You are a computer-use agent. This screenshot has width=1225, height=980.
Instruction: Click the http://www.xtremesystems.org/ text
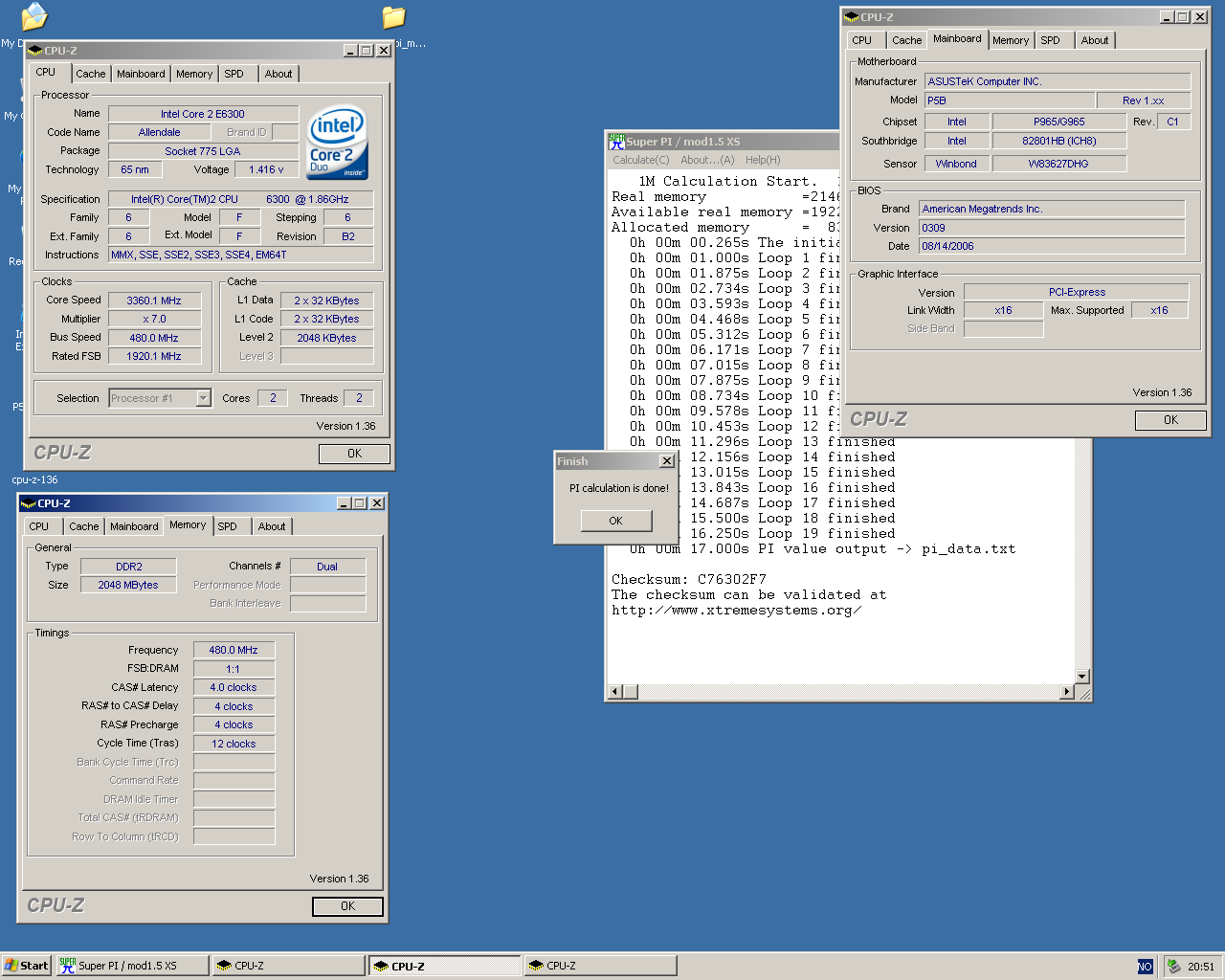[x=736, y=610]
